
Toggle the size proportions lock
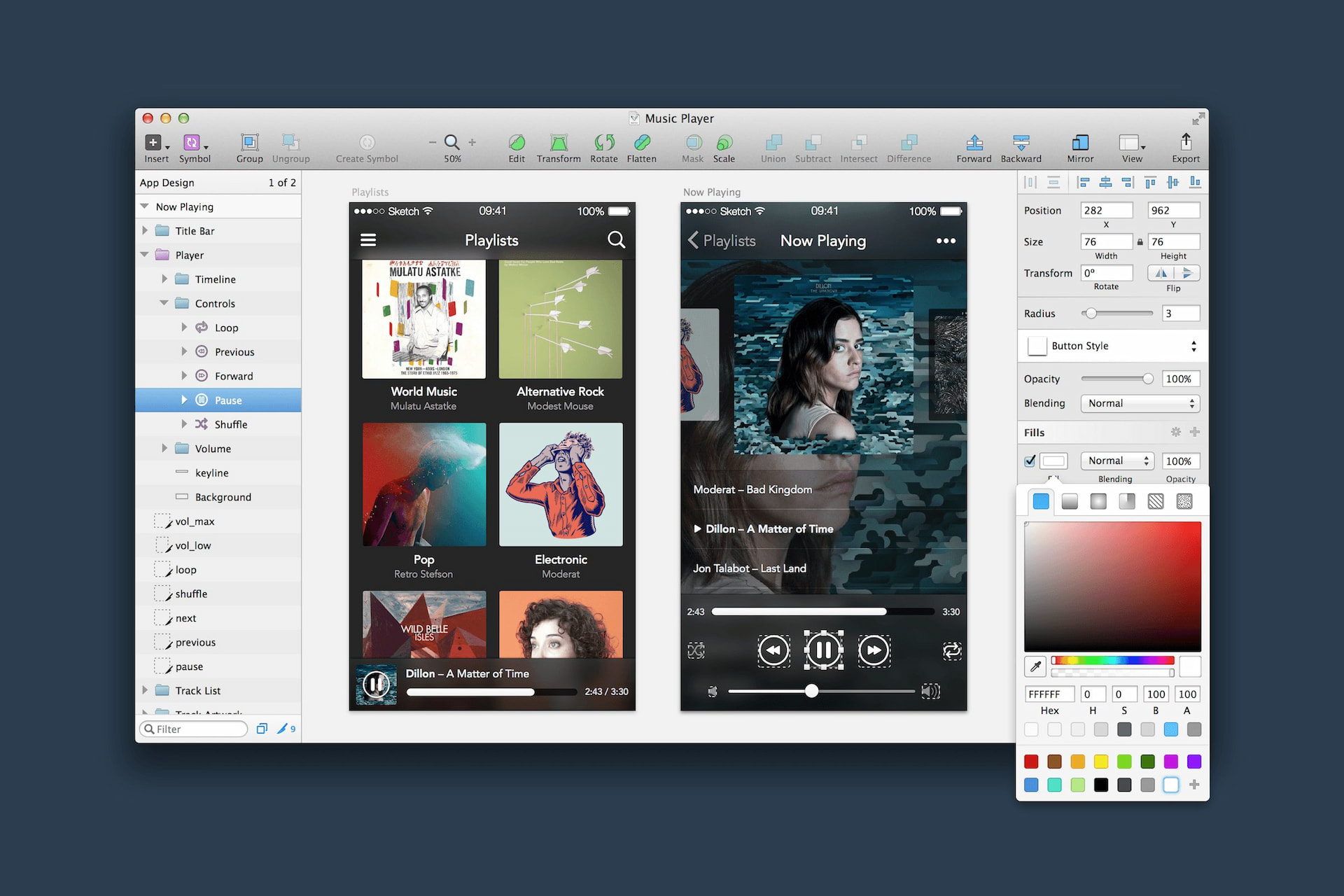1140,242
